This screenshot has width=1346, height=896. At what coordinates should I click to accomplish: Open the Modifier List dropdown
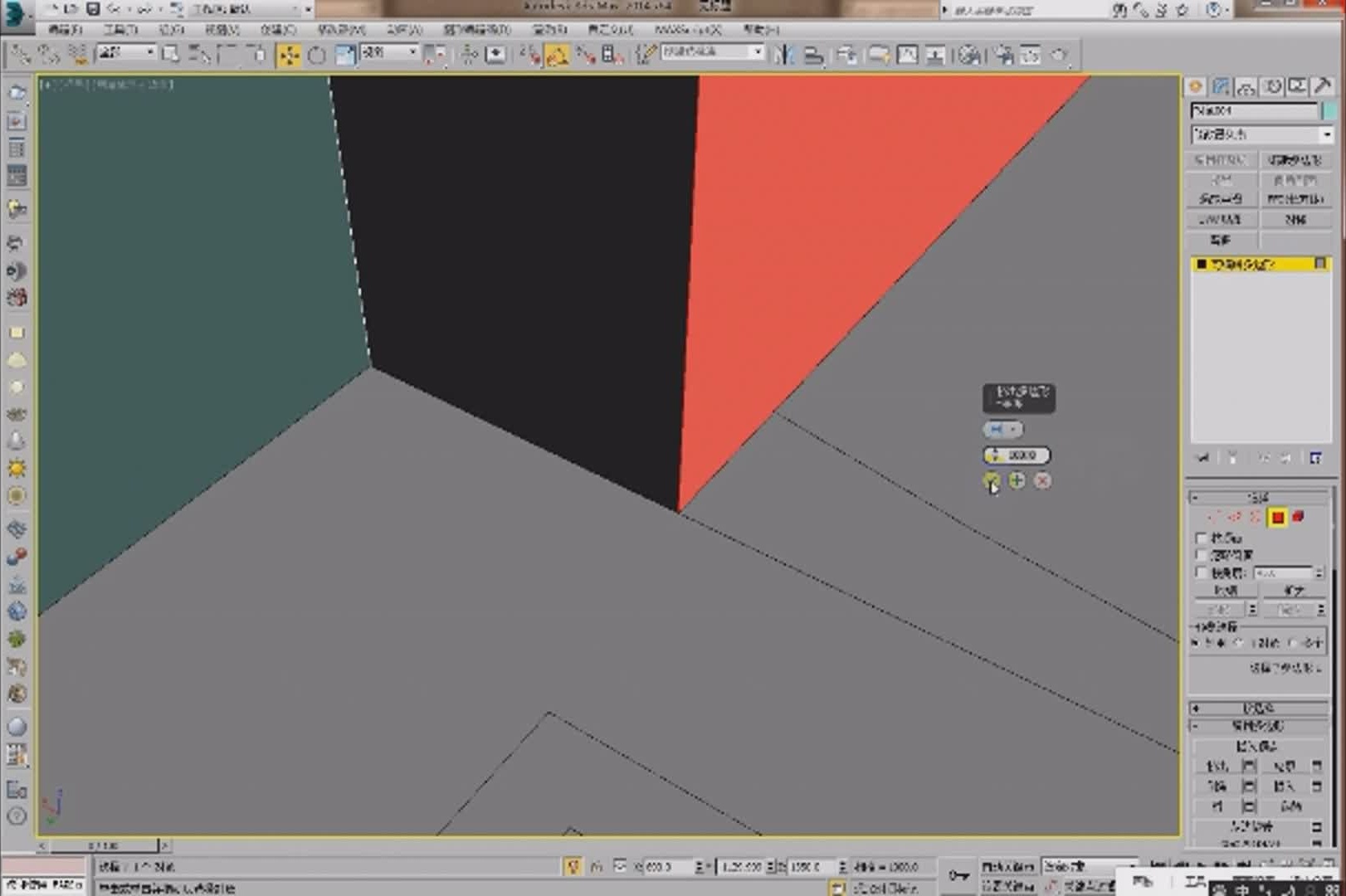pos(1261,134)
